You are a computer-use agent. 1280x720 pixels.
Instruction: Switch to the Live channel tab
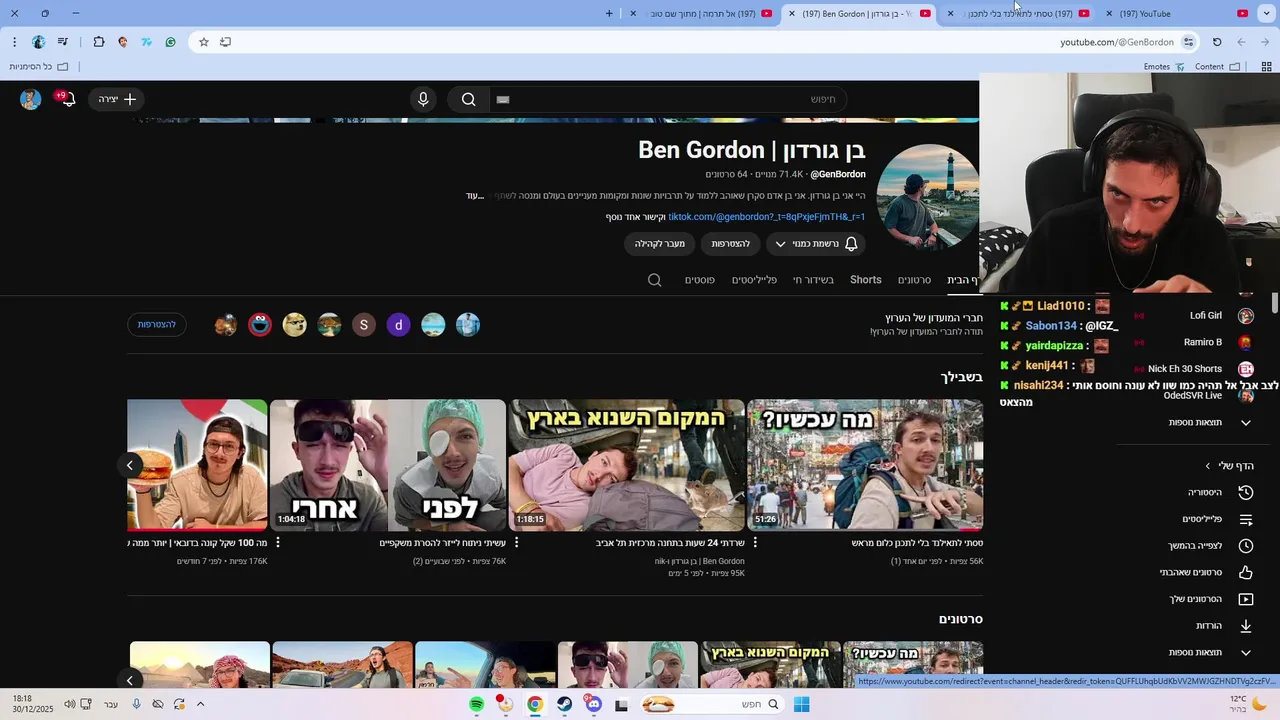[x=813, y=280]
